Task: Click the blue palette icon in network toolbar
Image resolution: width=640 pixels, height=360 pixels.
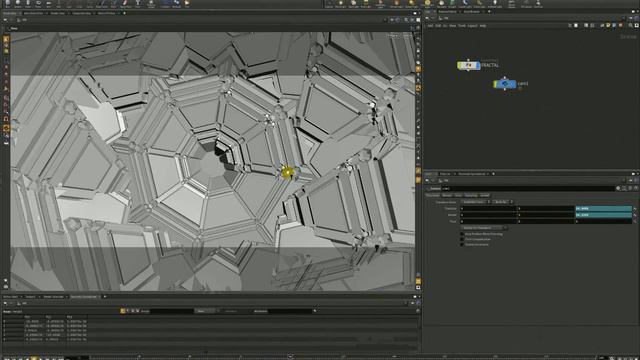Action: [x=614, y=25]
